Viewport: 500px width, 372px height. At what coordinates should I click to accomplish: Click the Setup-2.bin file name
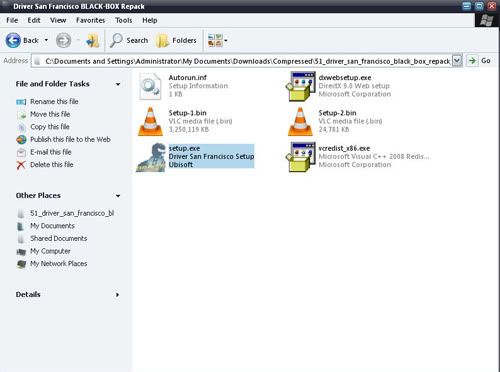click(337, 113)
